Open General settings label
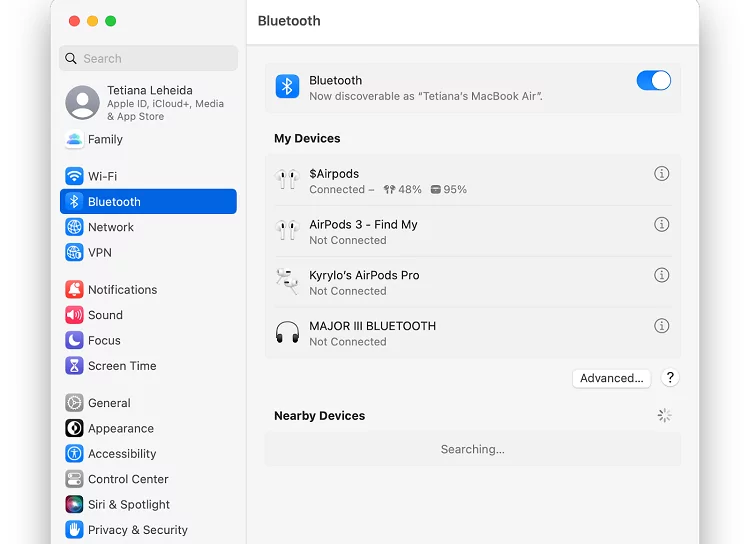Screen dimensions: 750x544 point(109,403)
